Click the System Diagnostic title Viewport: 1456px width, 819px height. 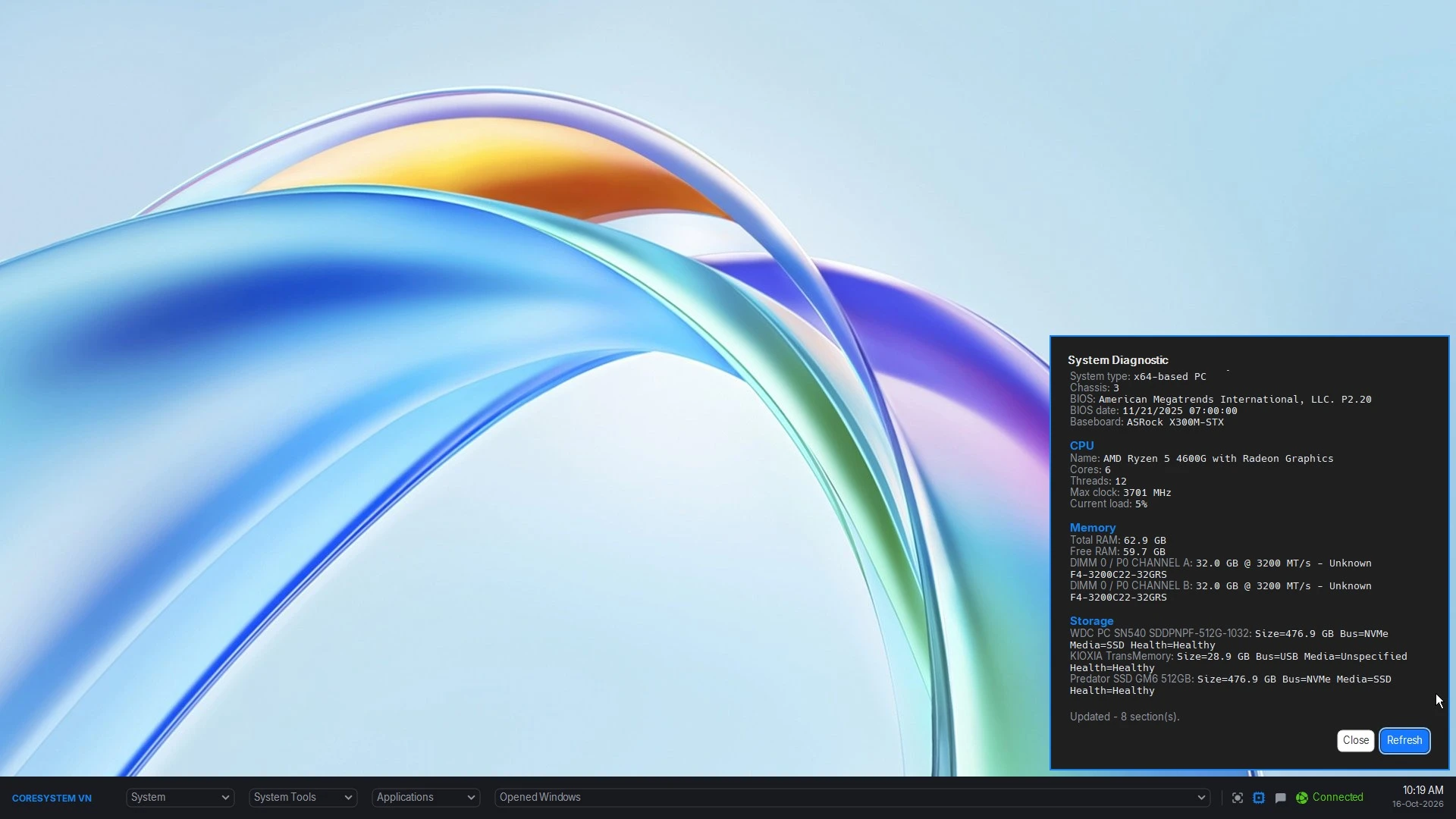tap(1118, 360)
